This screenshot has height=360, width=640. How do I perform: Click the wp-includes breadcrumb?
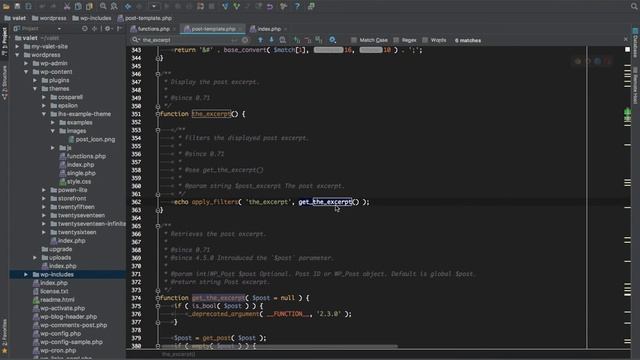(92, 18)
